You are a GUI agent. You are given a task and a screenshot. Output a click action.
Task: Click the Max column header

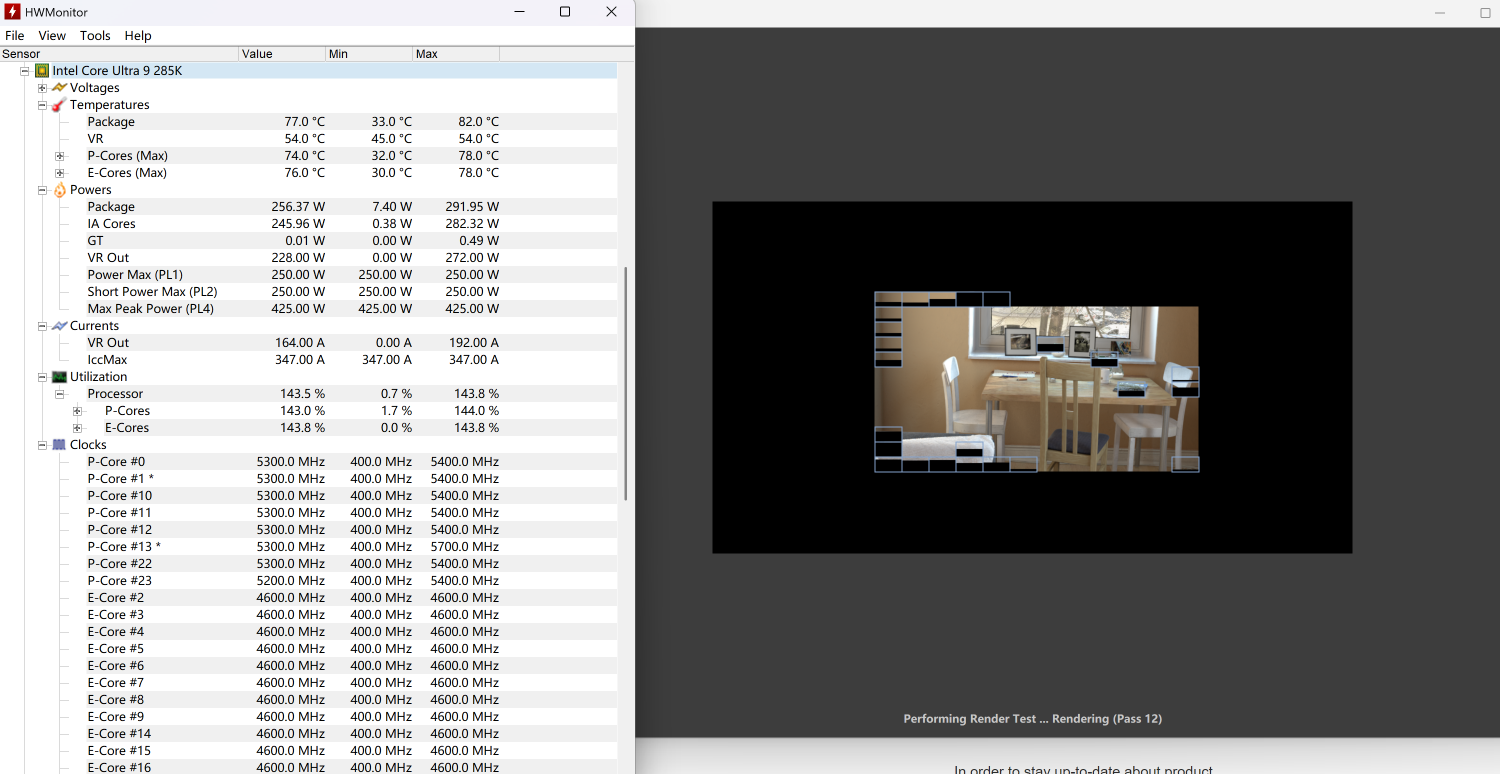pyautogui.click(x=455, y=54)
